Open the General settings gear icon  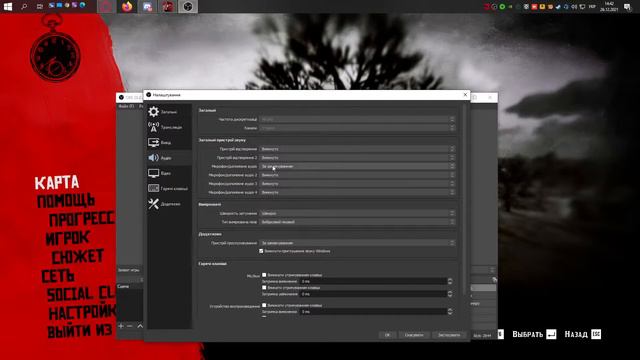(153, 111)
